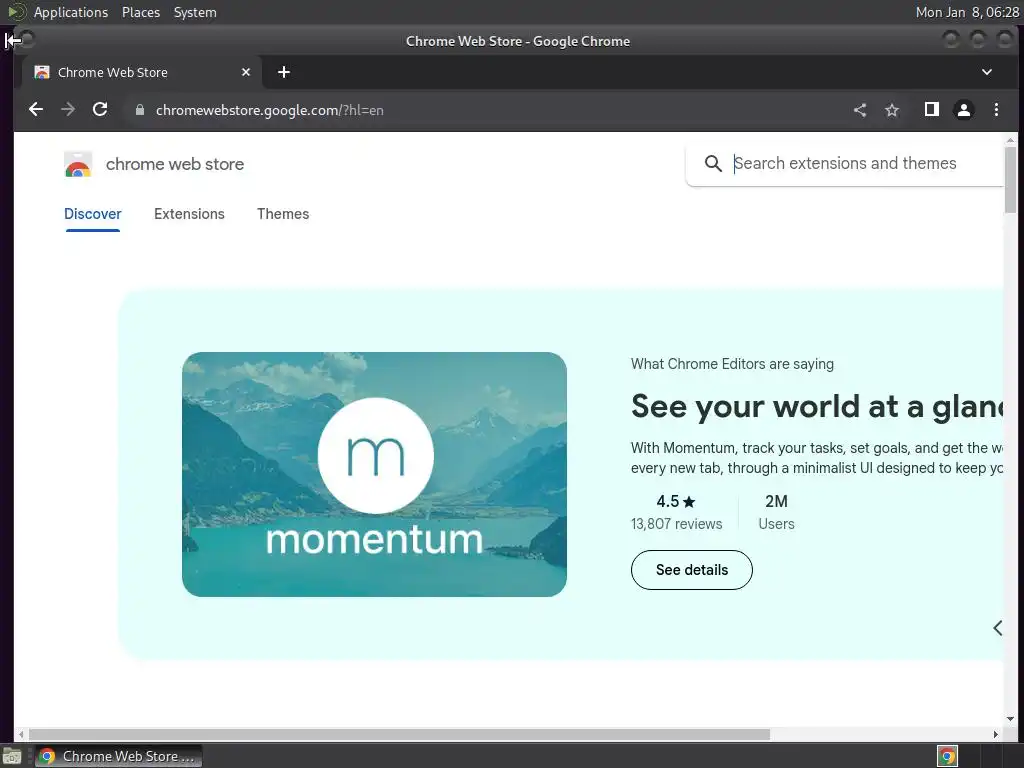The height and width of the screenshot is (768, 1024).
Task: Click the Search extensions and themes field
Action: (x=844, y=163)
